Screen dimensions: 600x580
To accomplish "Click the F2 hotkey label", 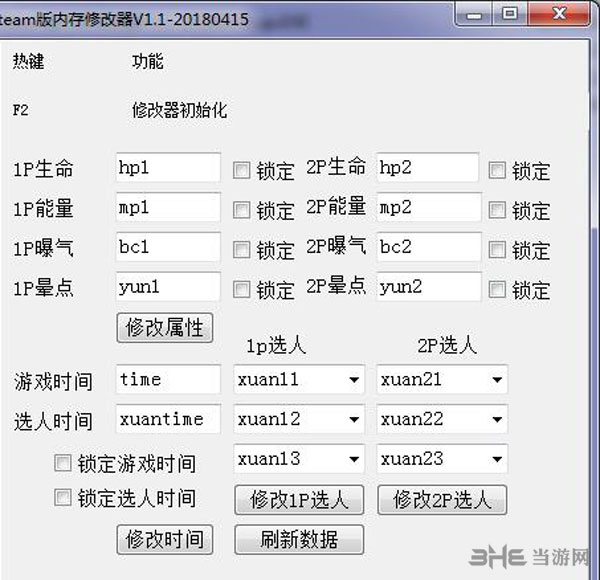I will tap(21, 111).
